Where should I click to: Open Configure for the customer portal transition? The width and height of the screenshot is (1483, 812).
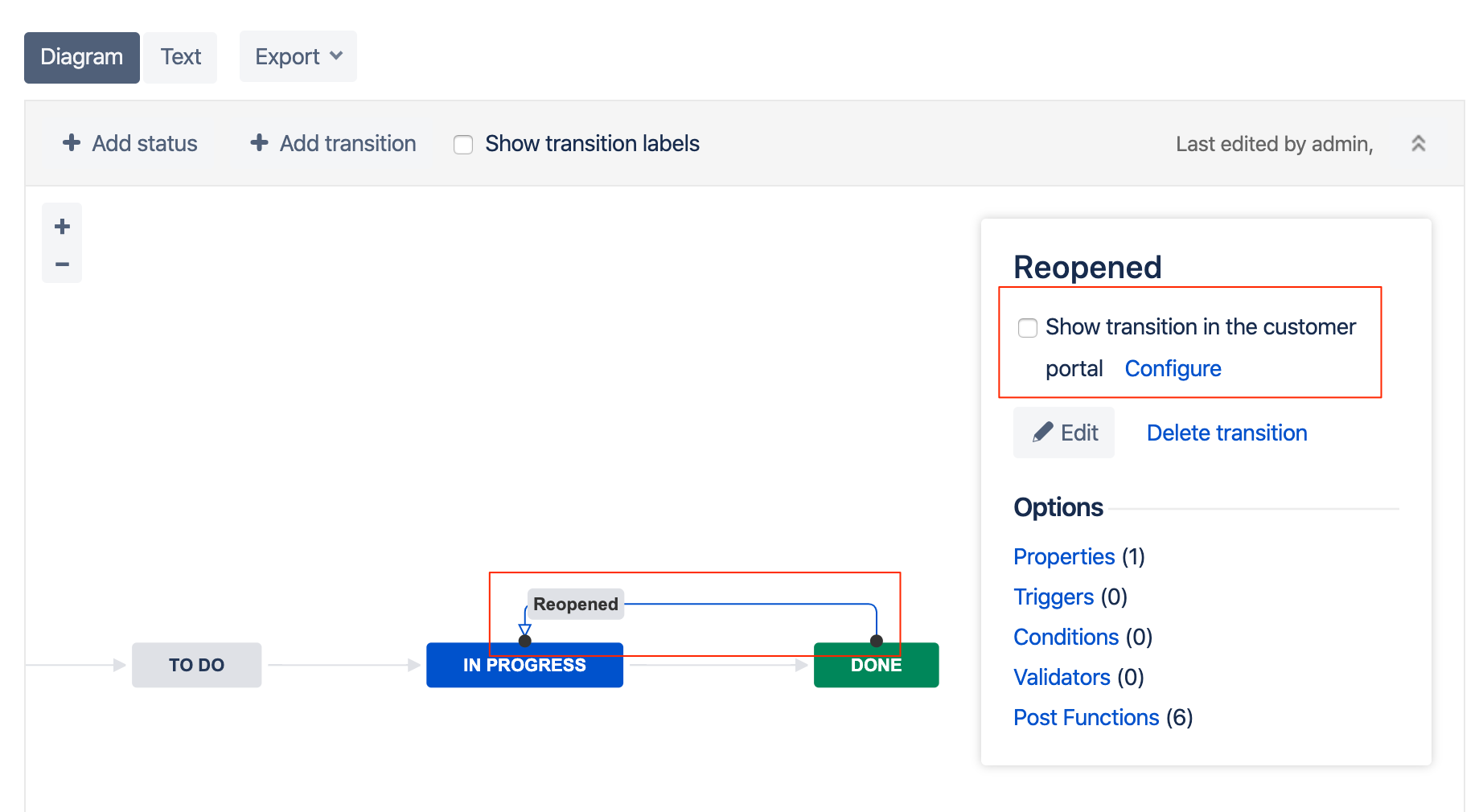pos(1173,368)
